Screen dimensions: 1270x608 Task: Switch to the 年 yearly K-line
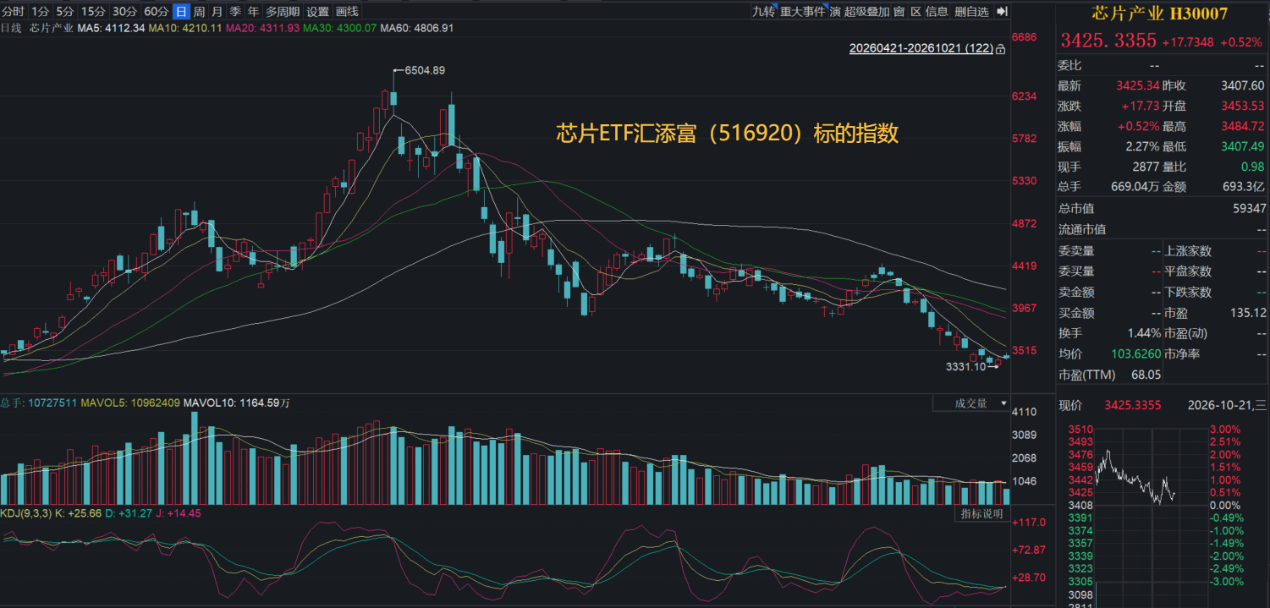(x=252, y=12)
